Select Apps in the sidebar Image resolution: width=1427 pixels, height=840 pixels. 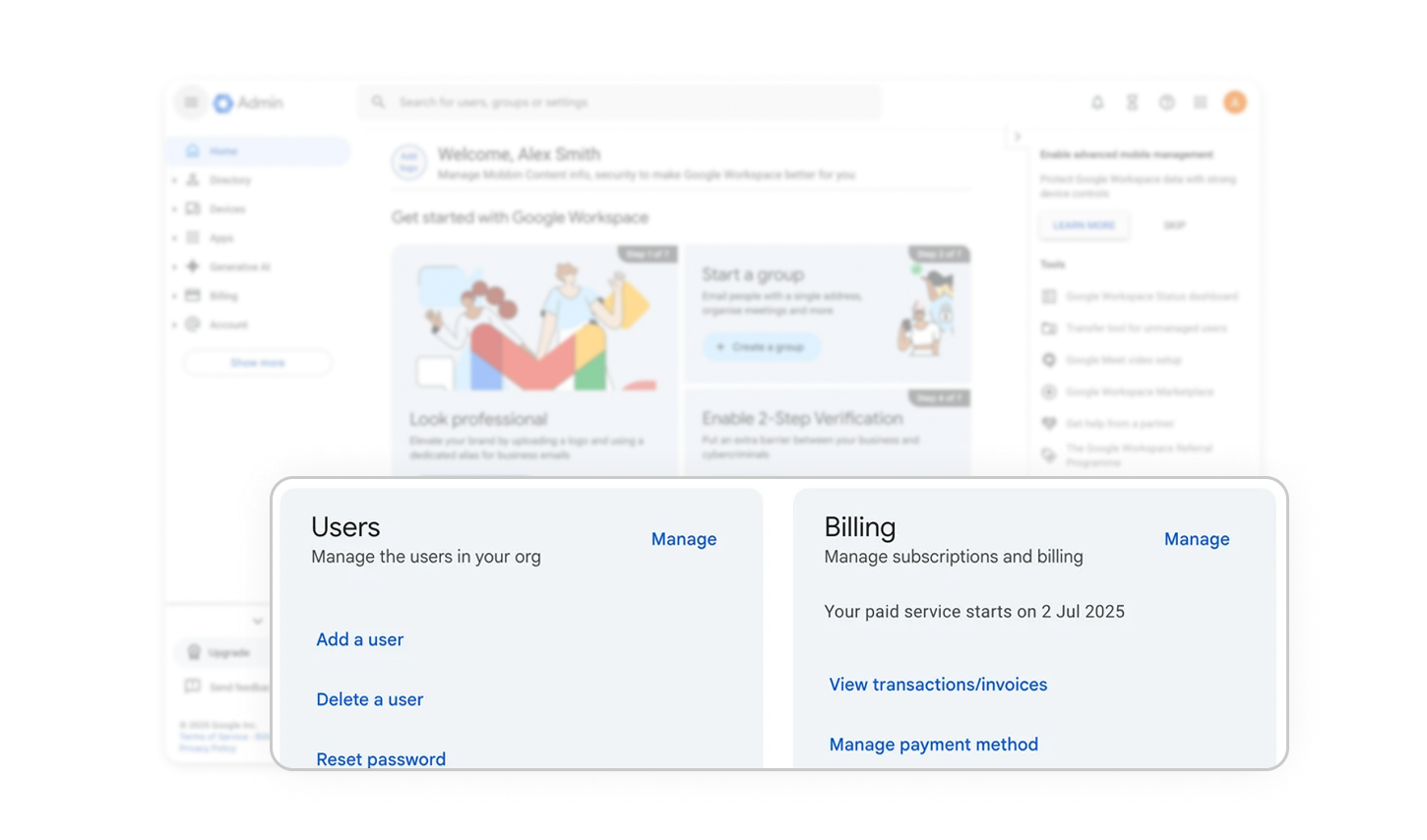coord(221,237)
